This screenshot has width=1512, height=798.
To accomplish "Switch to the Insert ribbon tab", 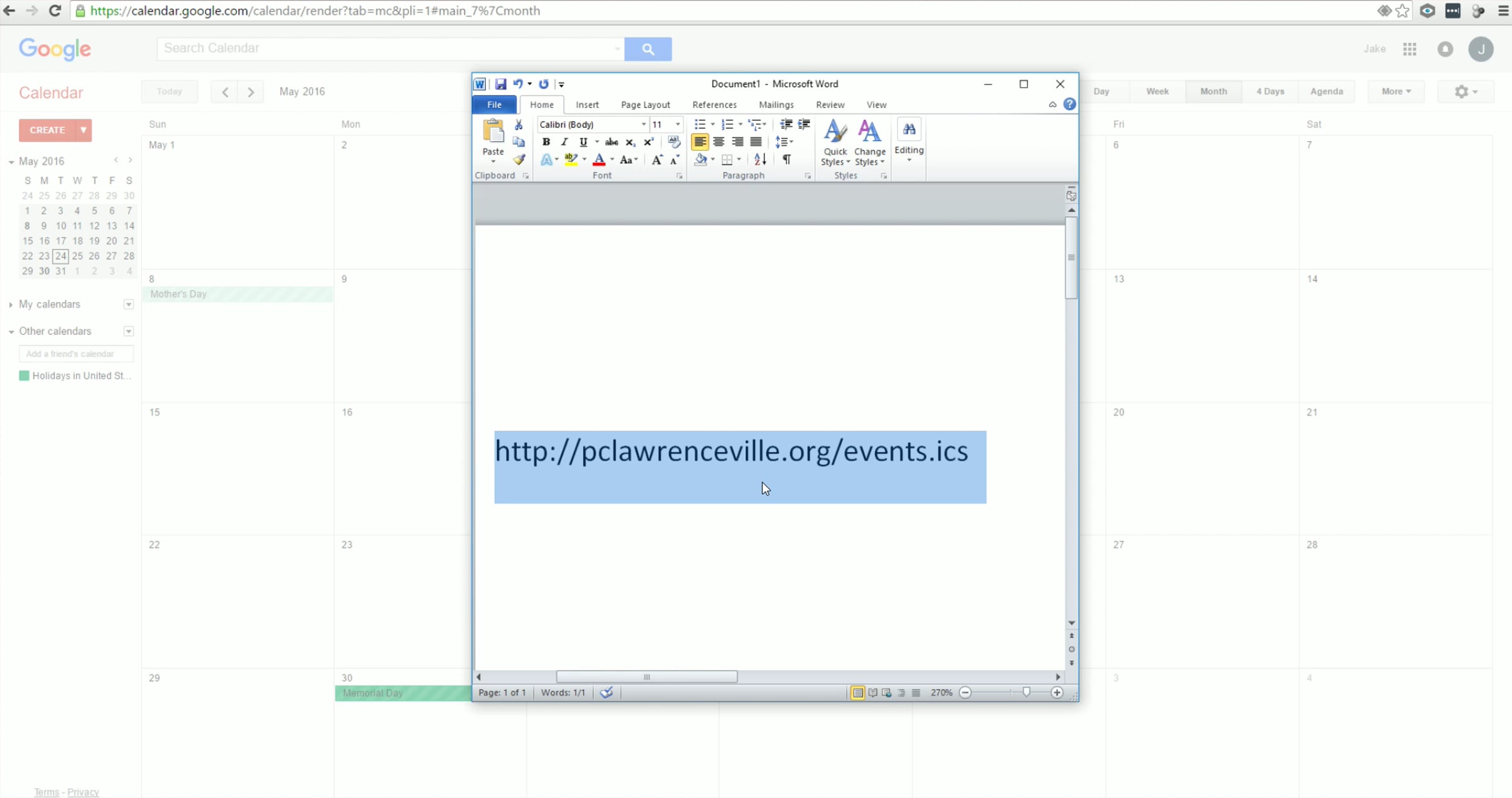I will tap(587, 105).
